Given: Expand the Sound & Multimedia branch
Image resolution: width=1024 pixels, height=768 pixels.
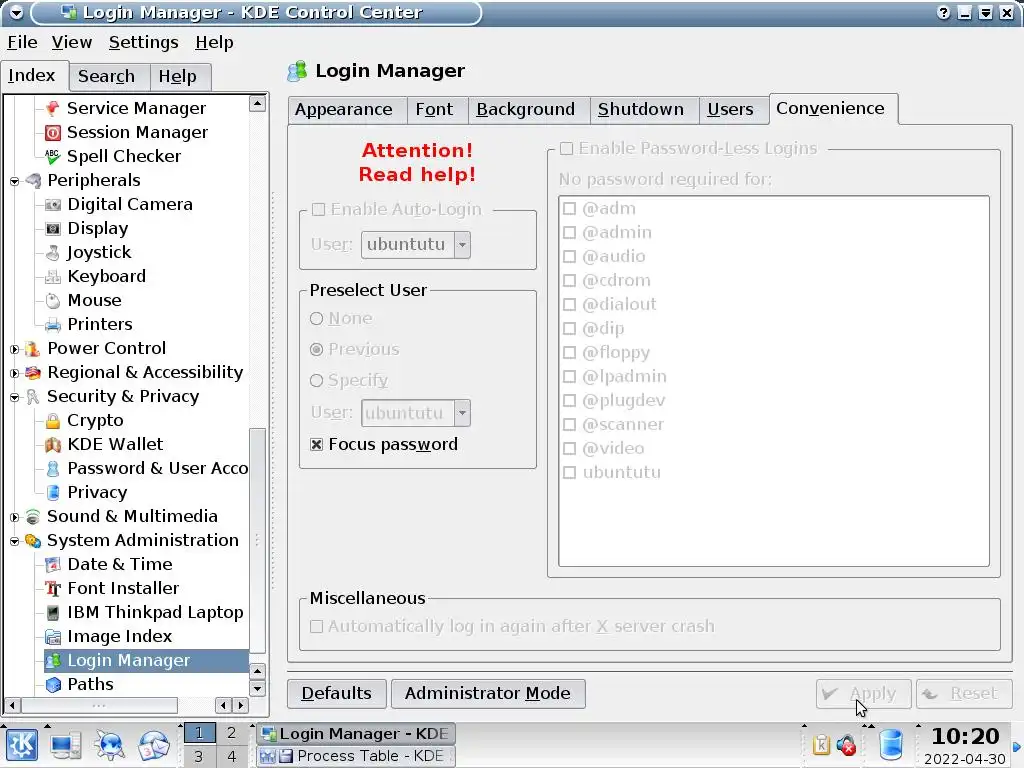Looking at the screenshot, I should (x=14, y=517).
